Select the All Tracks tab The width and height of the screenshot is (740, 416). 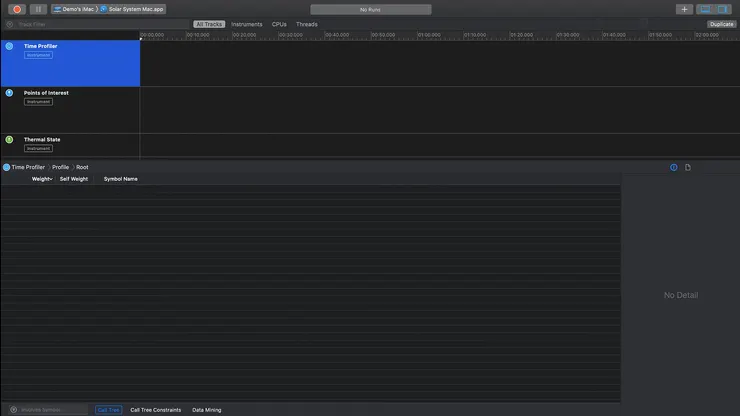point(209,24)
